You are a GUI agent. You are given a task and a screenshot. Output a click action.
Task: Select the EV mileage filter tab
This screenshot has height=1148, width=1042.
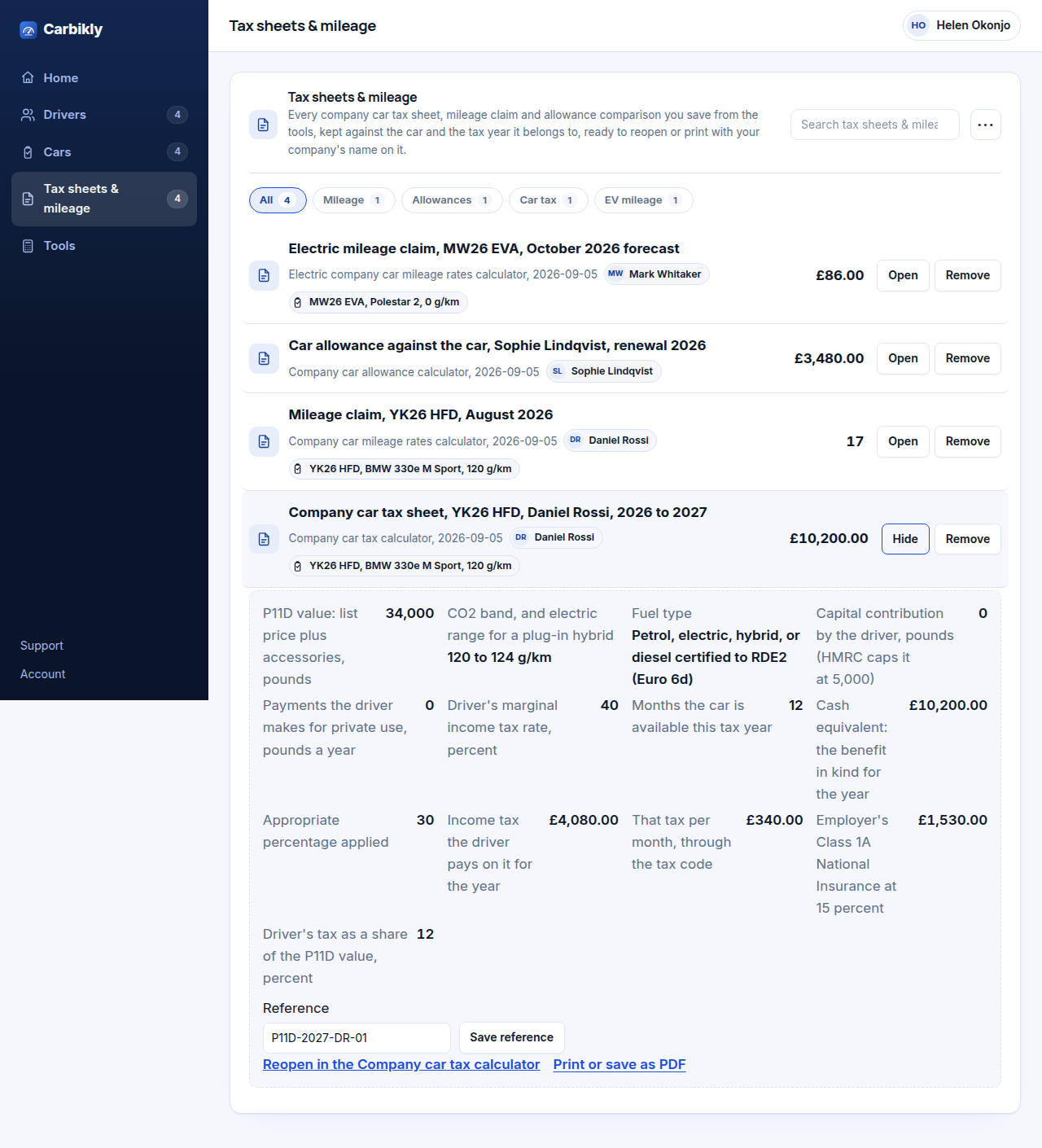point(643,200)
